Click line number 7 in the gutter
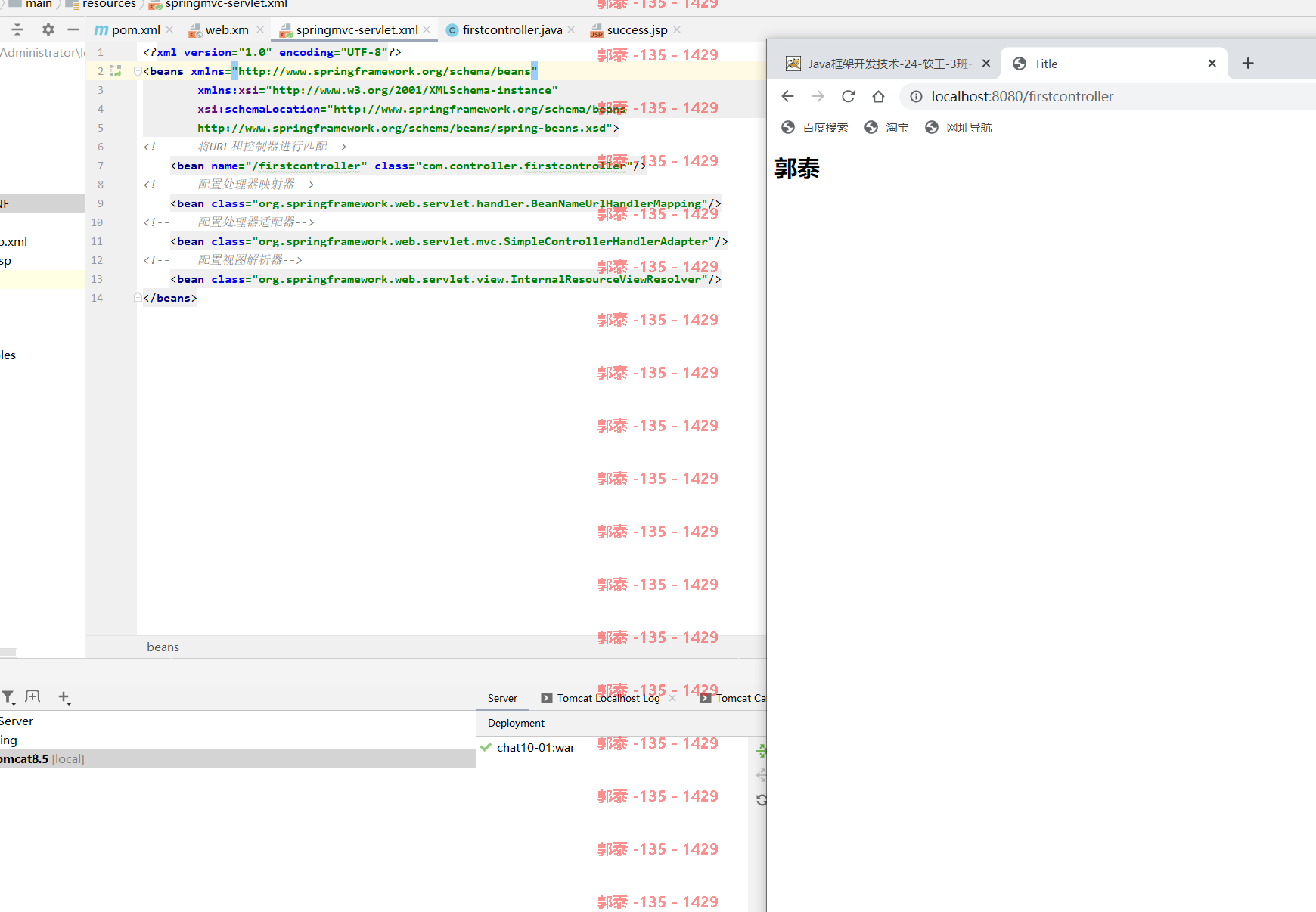The width and height of the screenshot is (1316, 912). click(x=100, y=166)
